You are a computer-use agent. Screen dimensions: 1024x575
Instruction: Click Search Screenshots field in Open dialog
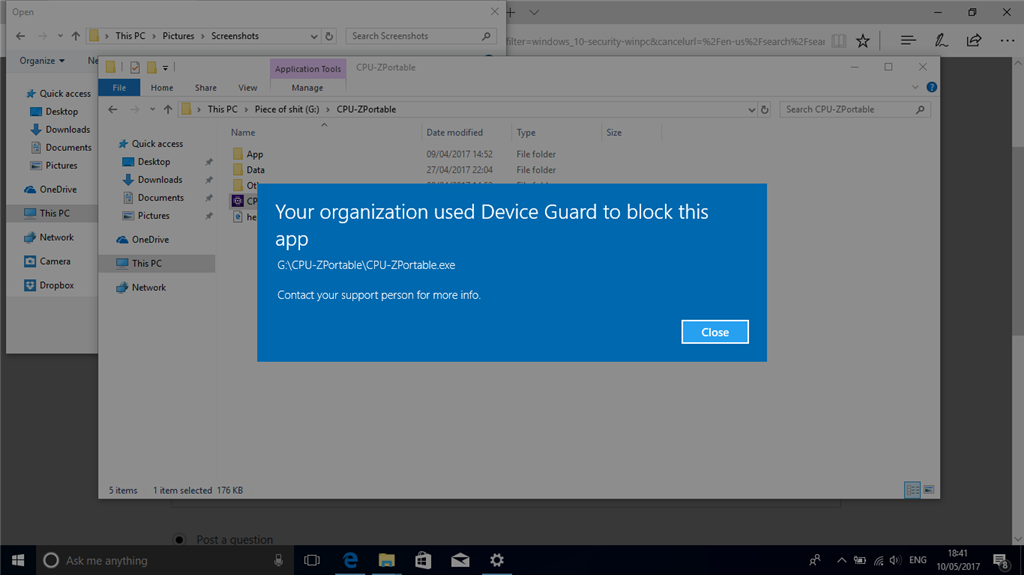coord(421,36)
